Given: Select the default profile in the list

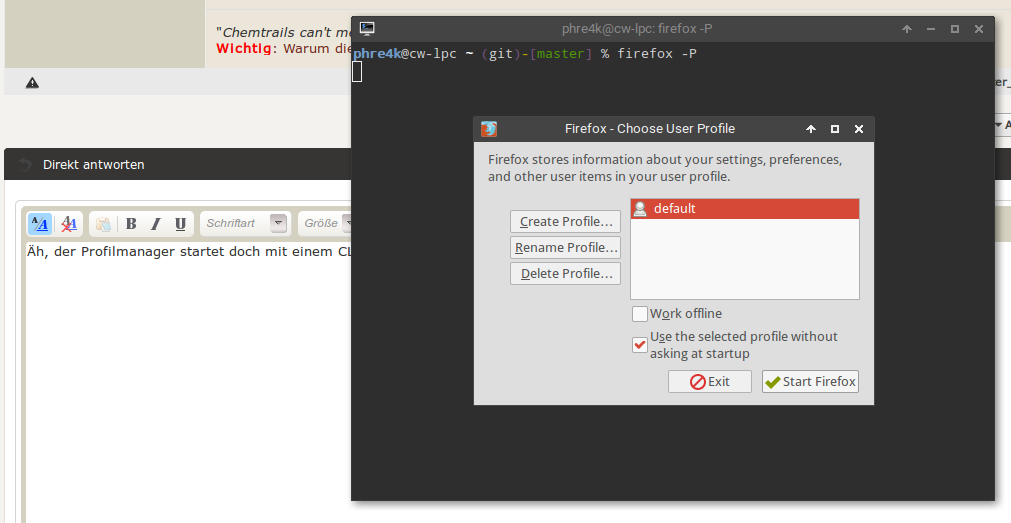Looking at the screenshot, I should click(x=745, y=209).
